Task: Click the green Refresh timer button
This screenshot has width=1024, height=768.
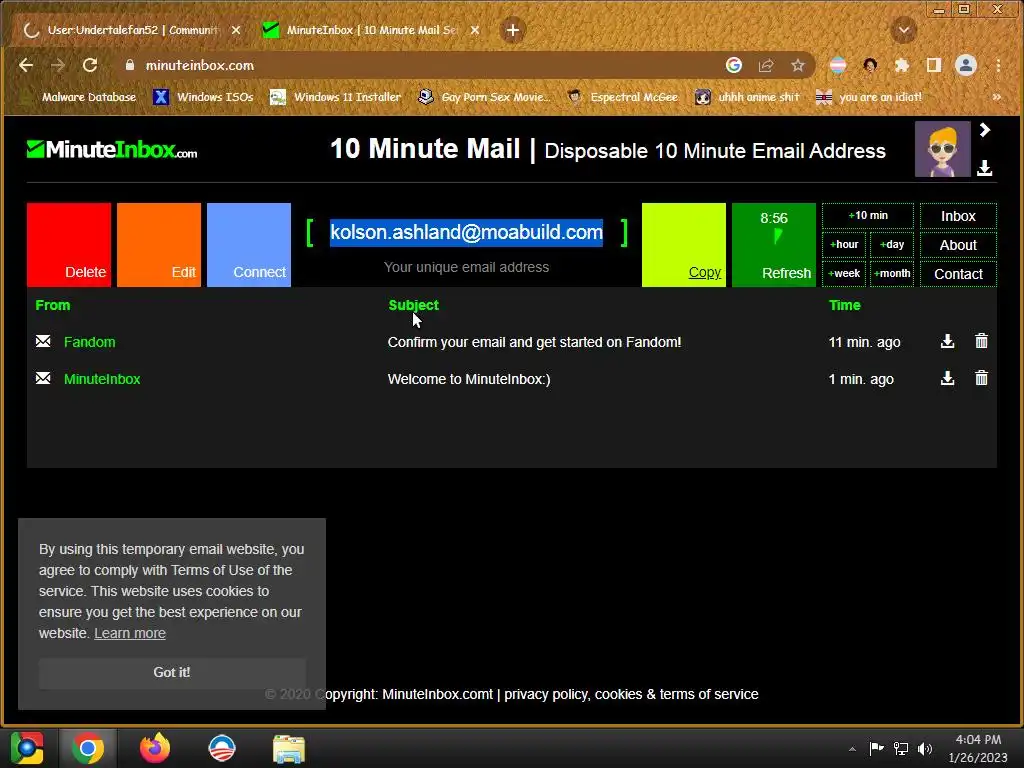Action: click(774, 245)
